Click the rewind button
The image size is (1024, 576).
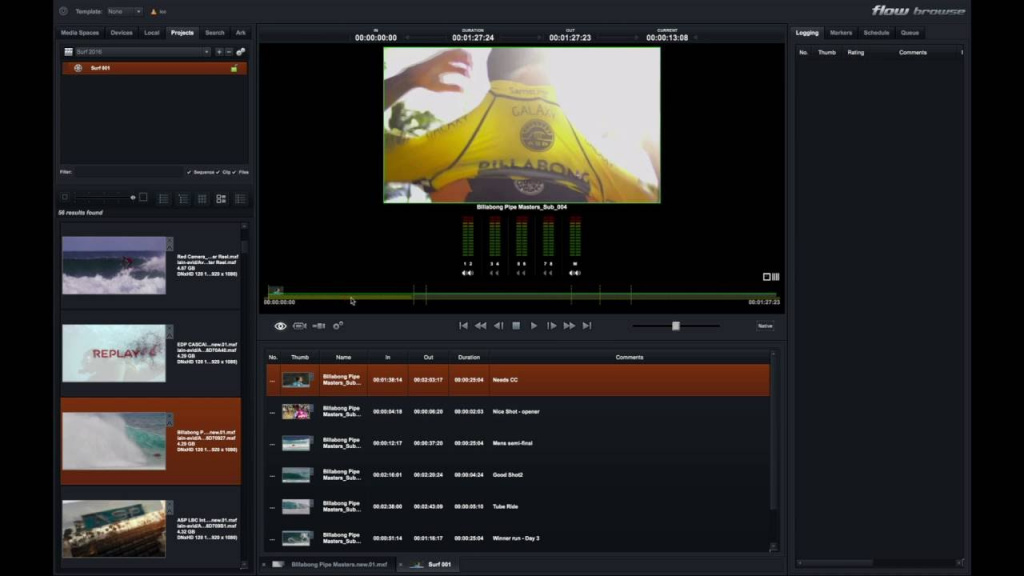click(x=481, y=326)
